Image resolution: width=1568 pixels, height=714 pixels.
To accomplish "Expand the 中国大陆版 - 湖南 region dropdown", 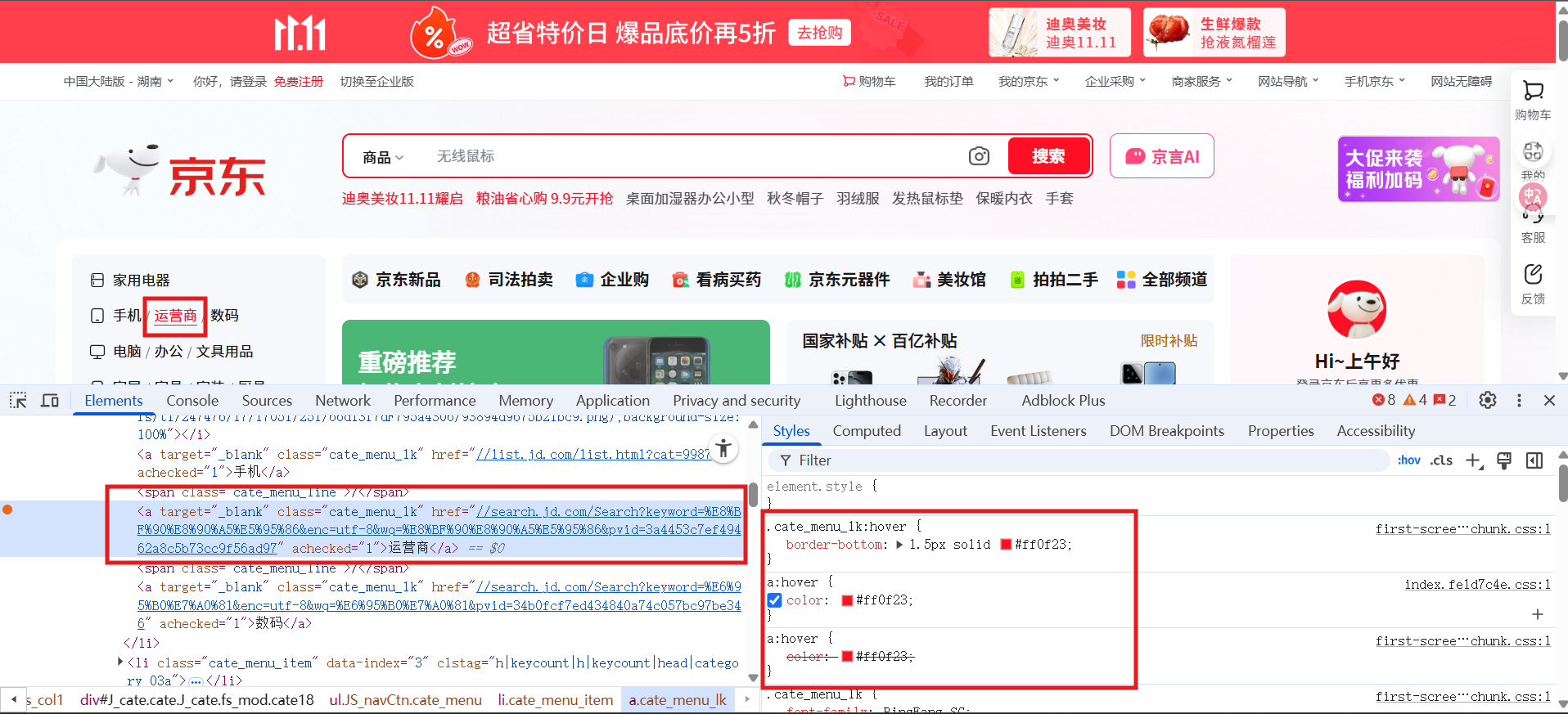I will tap(119, 81).
